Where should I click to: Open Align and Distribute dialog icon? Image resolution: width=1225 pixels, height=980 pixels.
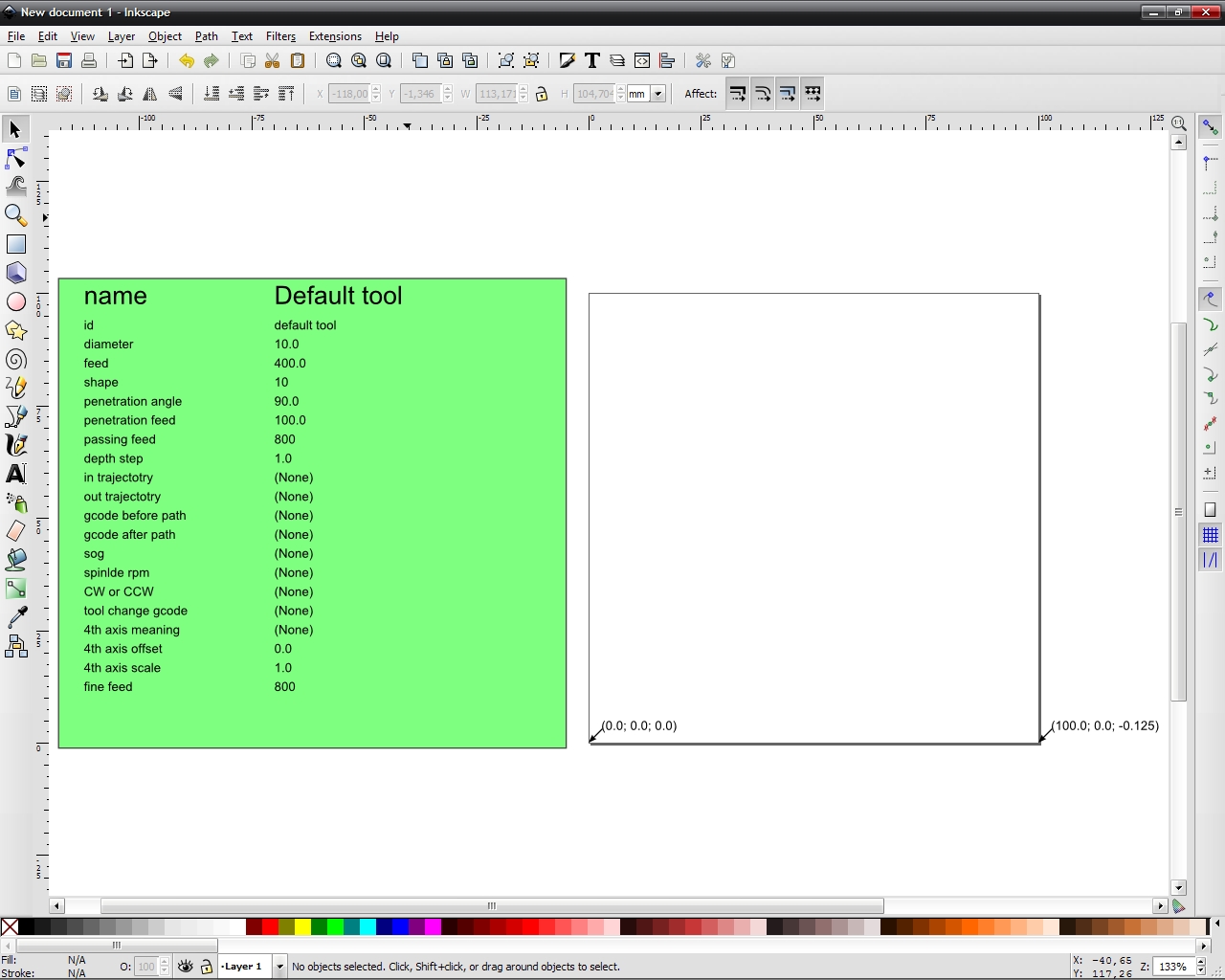[667, 60]
